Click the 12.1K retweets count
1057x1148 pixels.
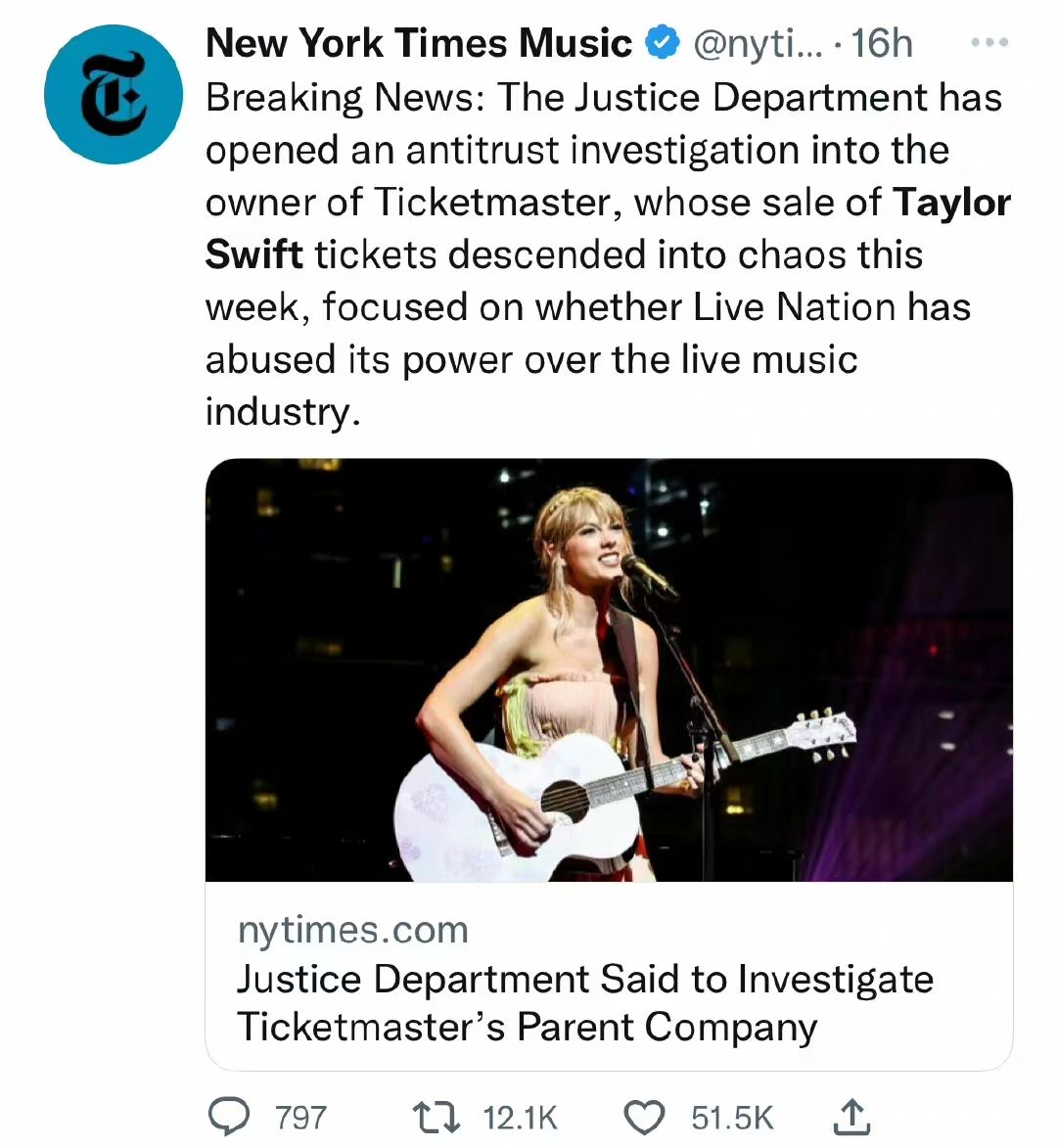tap(520, 1118)
